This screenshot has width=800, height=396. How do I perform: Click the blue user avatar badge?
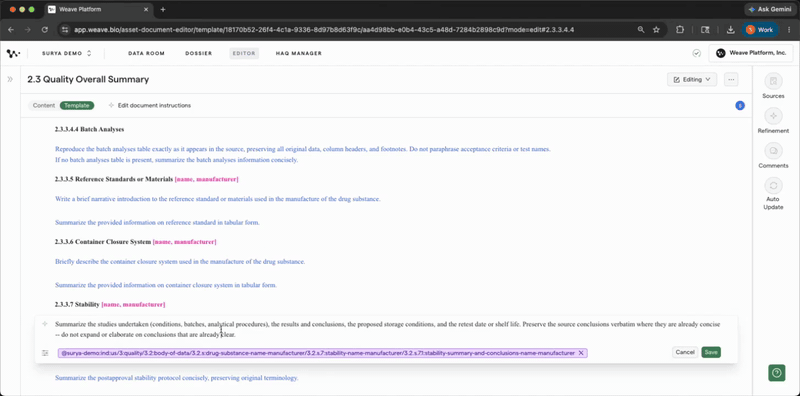(x=740, y=106)
